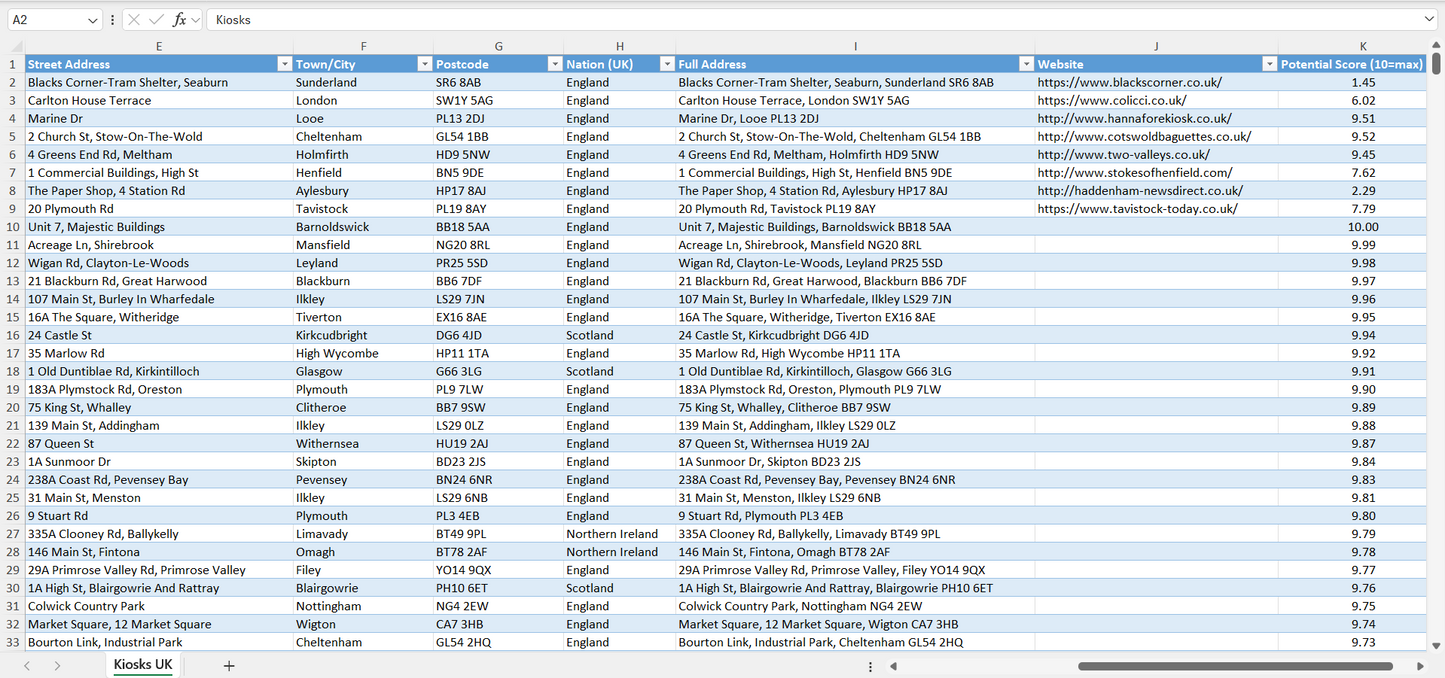Click inside the Name Box showing A2
Viewport: 1445px width, 678px height.
pyautogui.click(x=42, y=19)
